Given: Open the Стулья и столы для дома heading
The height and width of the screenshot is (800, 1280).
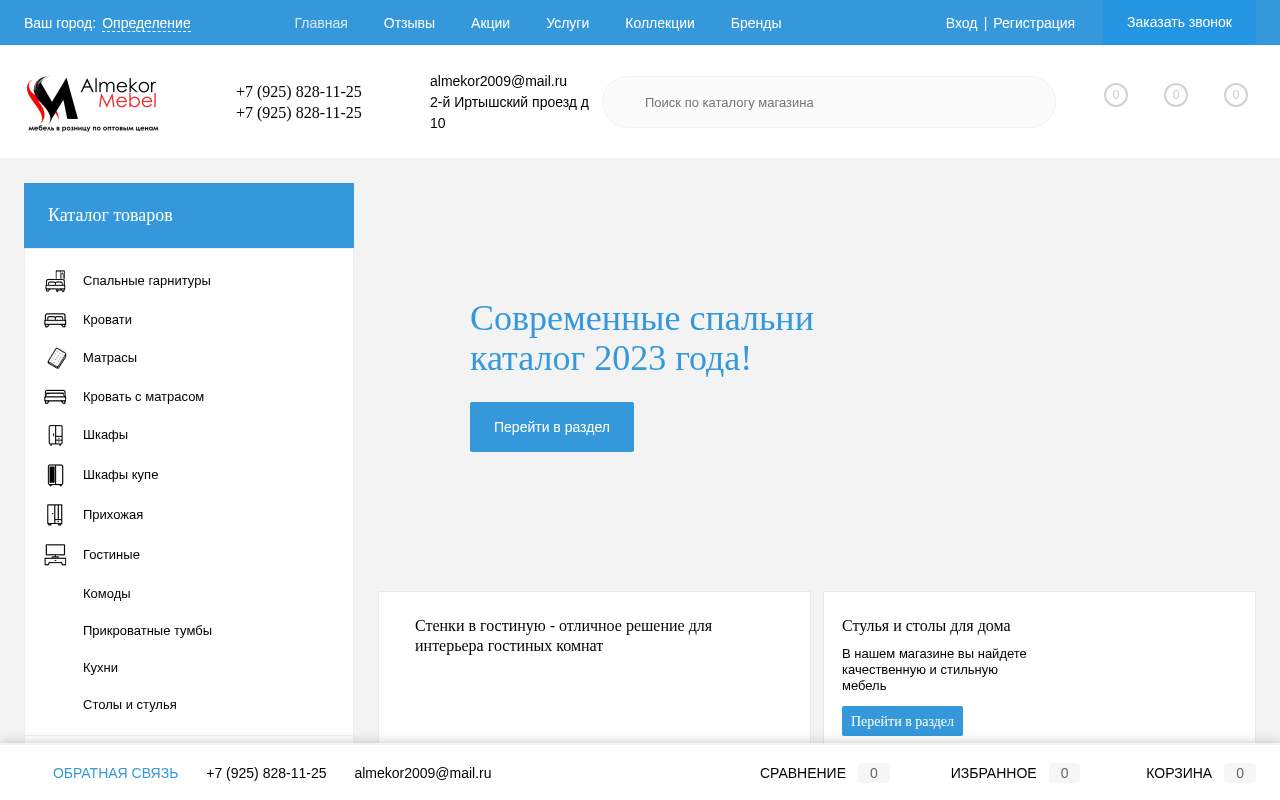Looking at the screenshot, I should (926, 626).
